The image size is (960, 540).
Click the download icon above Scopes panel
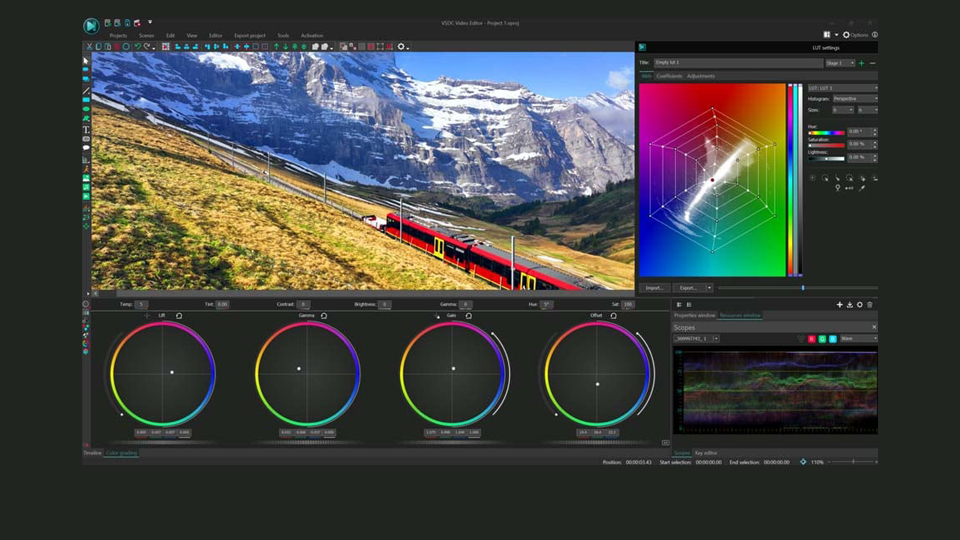click(x=850, y=304)
